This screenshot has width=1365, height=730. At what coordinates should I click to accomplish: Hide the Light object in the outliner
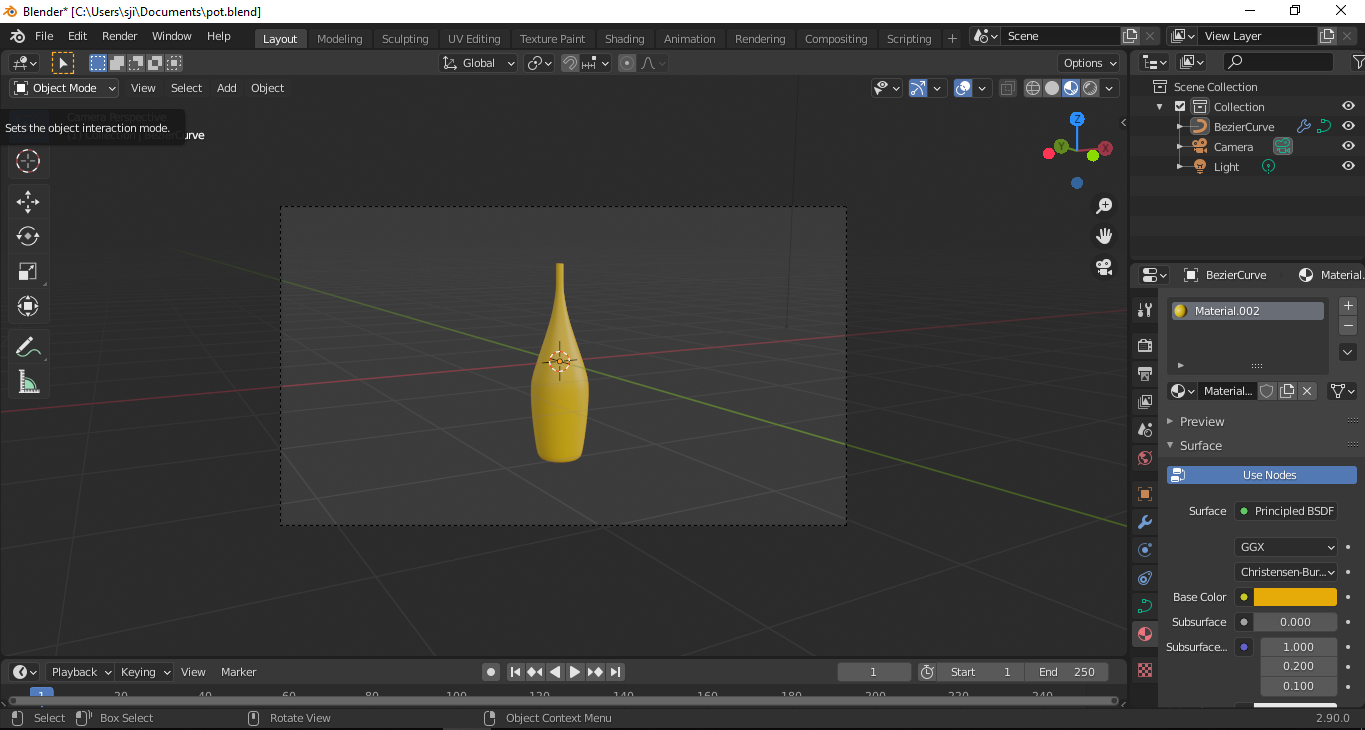[x=1347, y=166]
